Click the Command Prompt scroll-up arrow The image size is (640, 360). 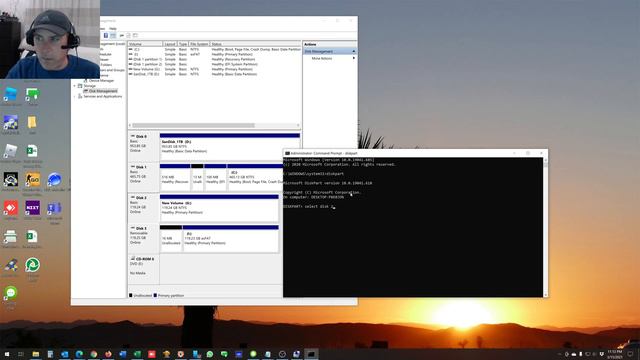point(546,160)
